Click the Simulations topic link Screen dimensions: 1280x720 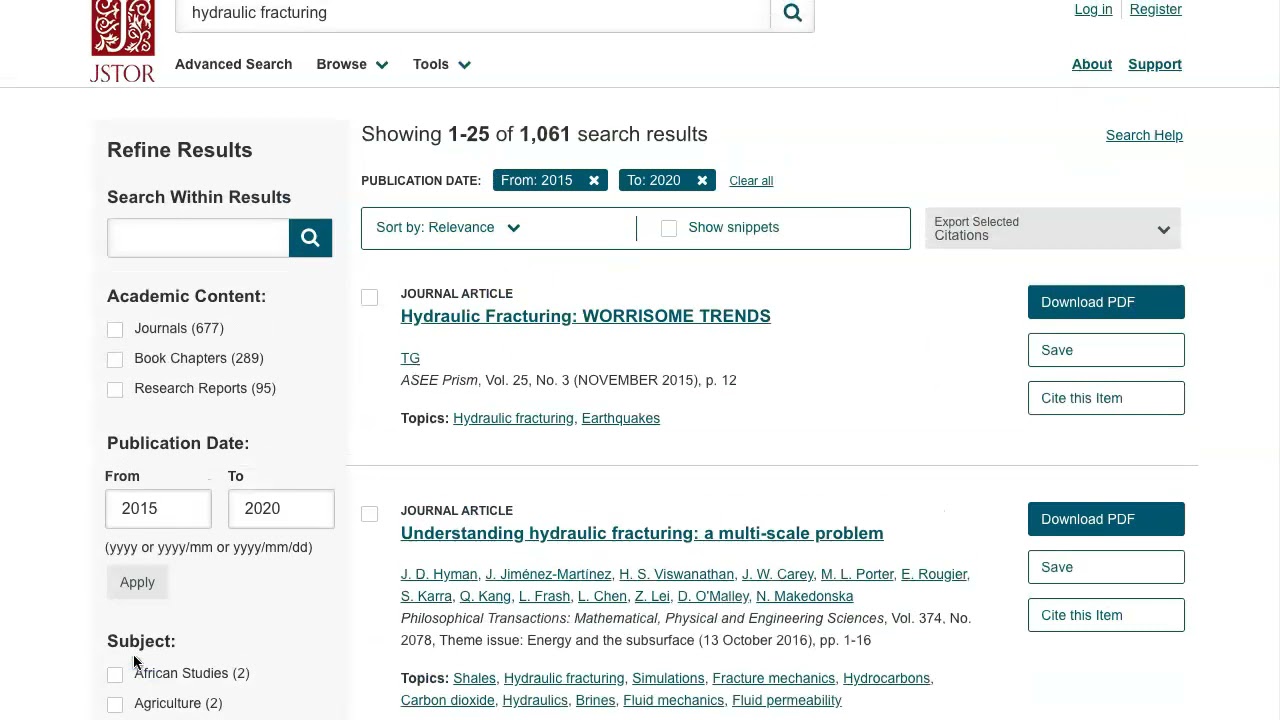click(x=668, y=678)
